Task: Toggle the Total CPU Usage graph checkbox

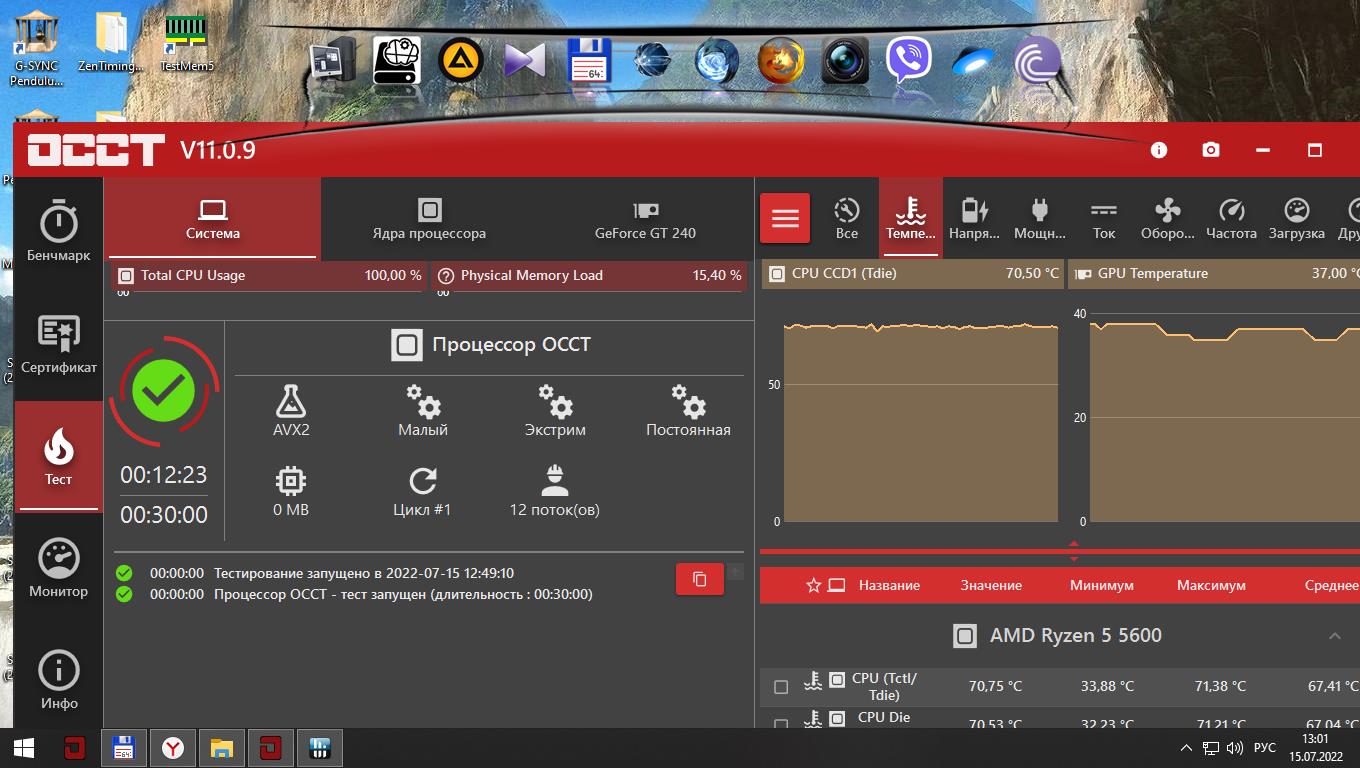Action: tap(126, 276)
